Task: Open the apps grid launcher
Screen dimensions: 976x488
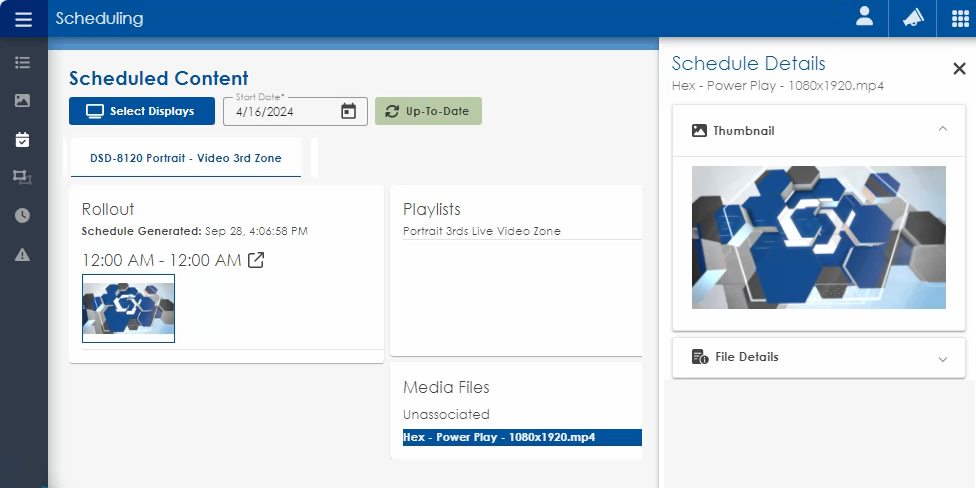Action: click(959, 18)
